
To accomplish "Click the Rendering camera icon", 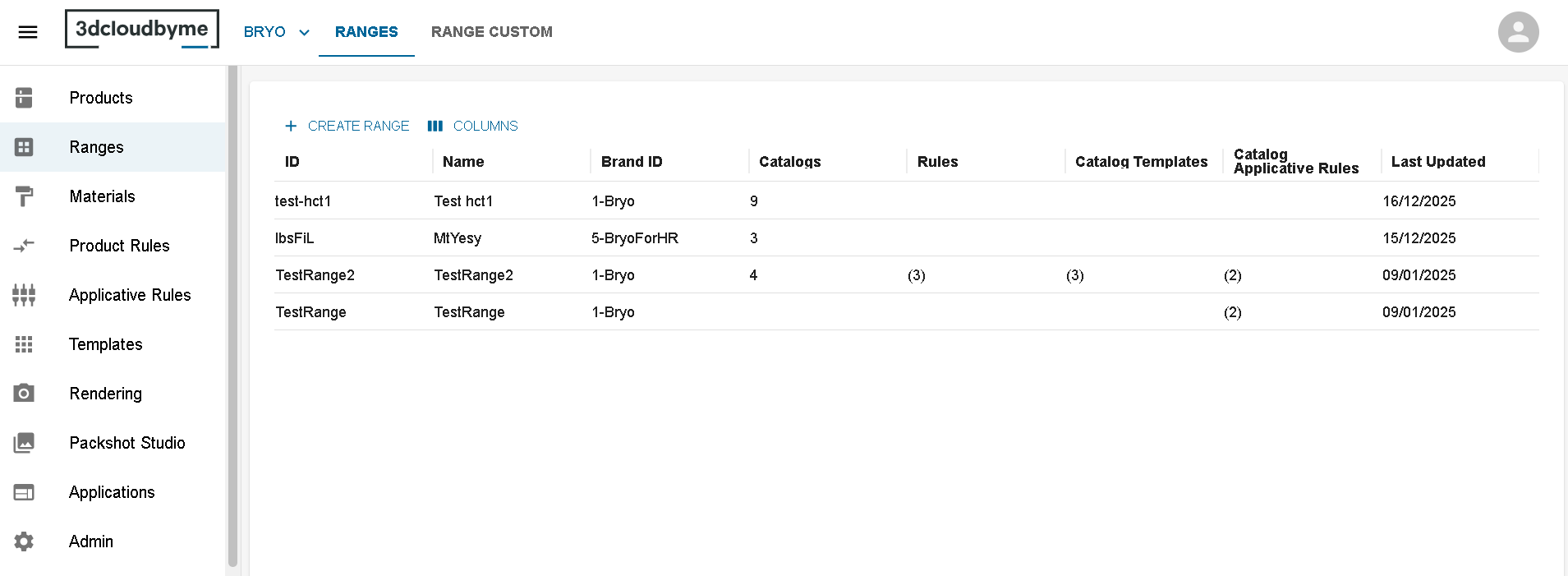I will [x=24, y=394].
